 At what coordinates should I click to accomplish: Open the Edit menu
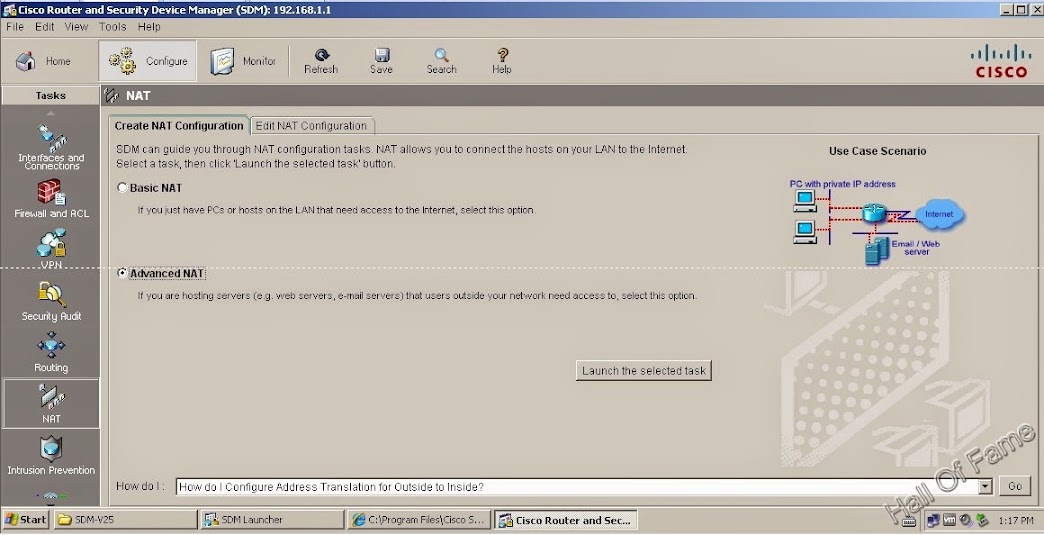pyautogui.click(x=45, y=27)
